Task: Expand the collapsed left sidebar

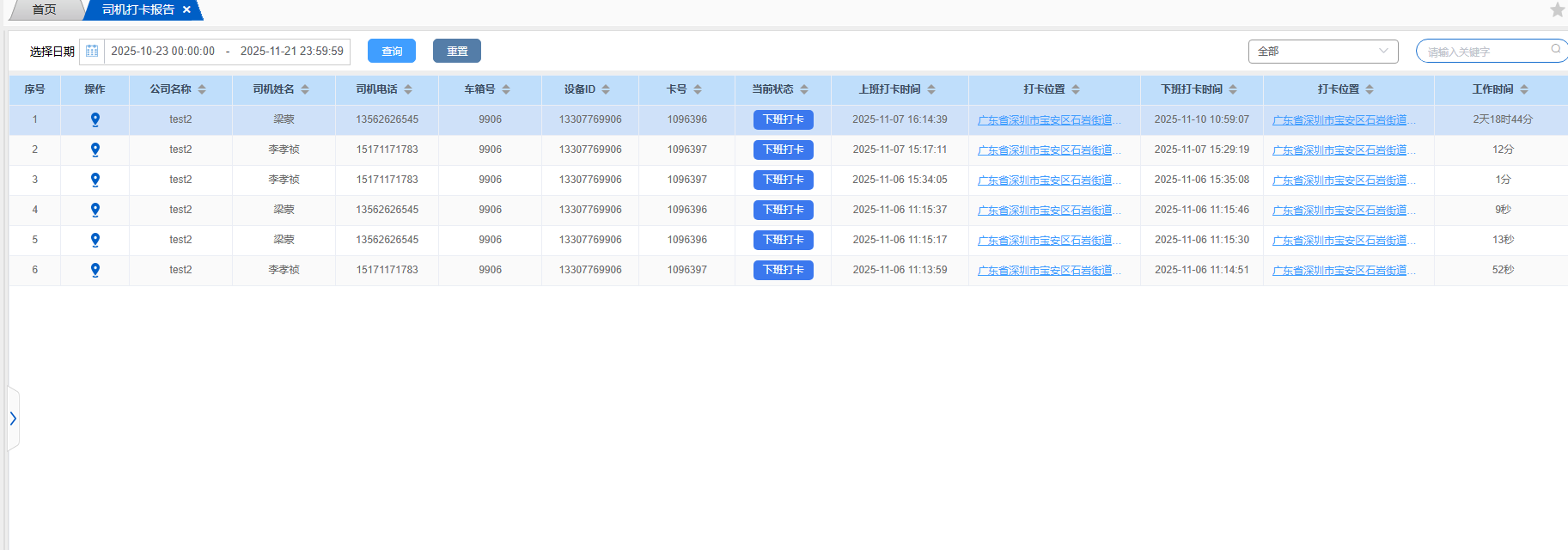Action: [x=13, y=419]
